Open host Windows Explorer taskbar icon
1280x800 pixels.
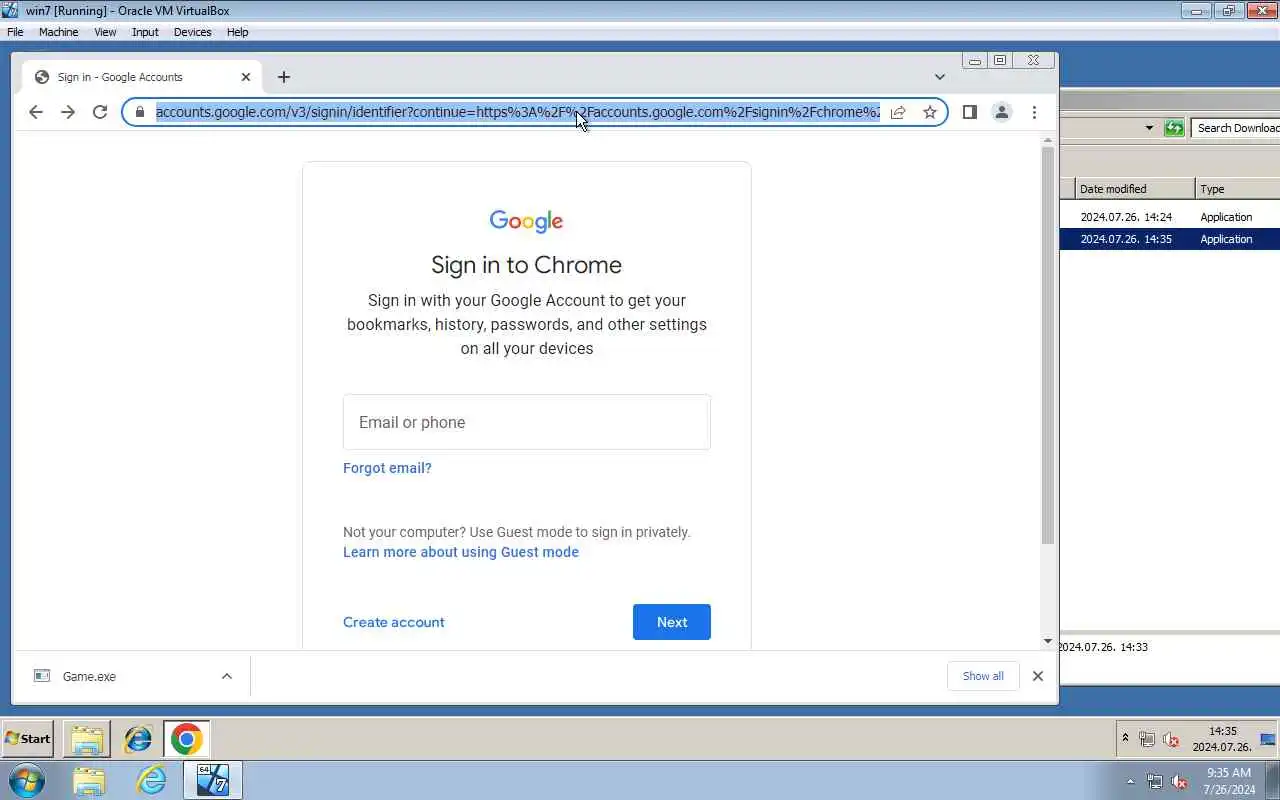[x=88, y=780]
